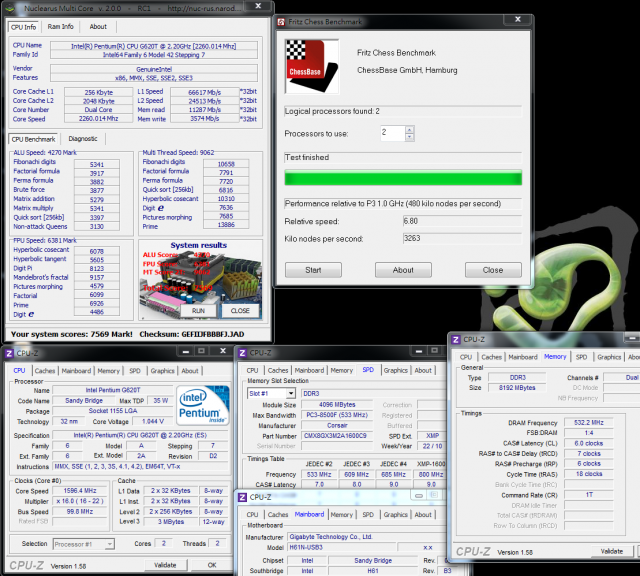Open Caches tab in bottom-left CPU-Z window
The image size is (640, 576).
click(45, 371)
